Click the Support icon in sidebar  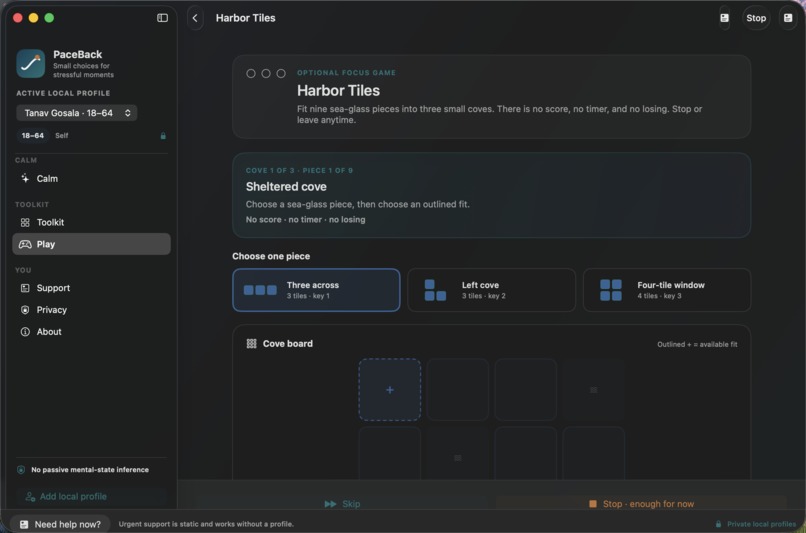click(x=25, y=288)
